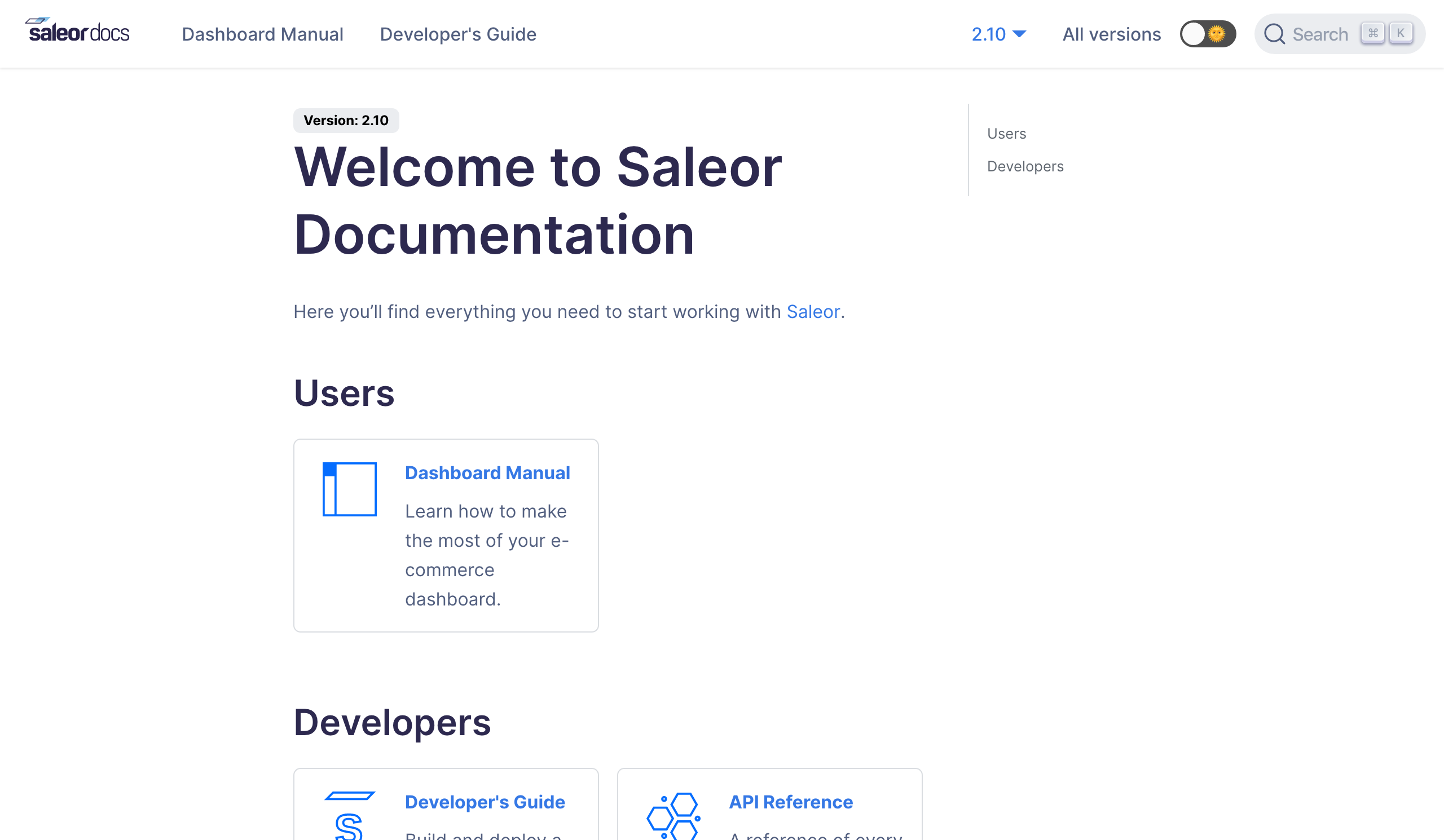Click the Welcome to Saleor Documentation heading
This screenshot has height=840, width=1444.
(538, 200)
